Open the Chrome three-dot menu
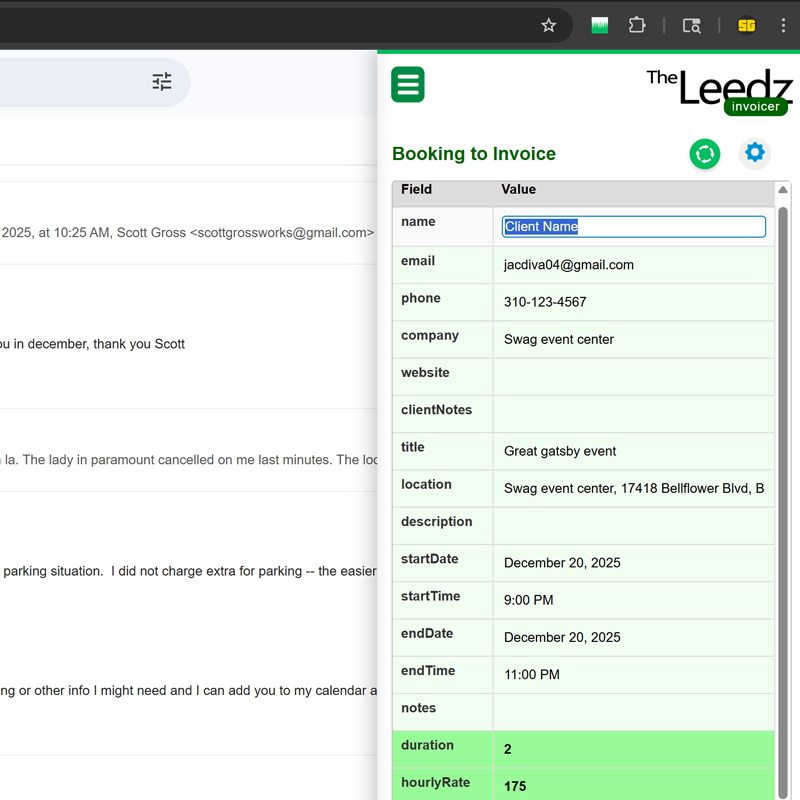This screenshot has height=800, width=800. coord(783,26)
